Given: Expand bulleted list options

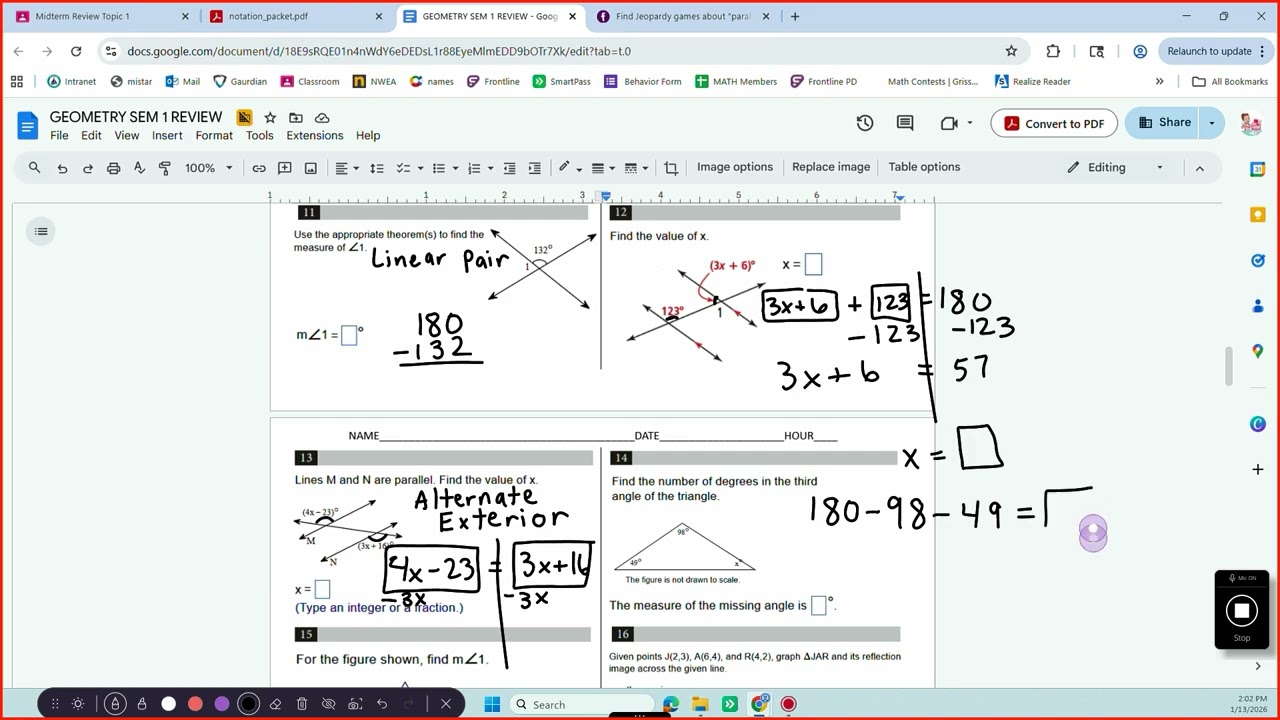Looking at the screenshot, I should (455, 168).
